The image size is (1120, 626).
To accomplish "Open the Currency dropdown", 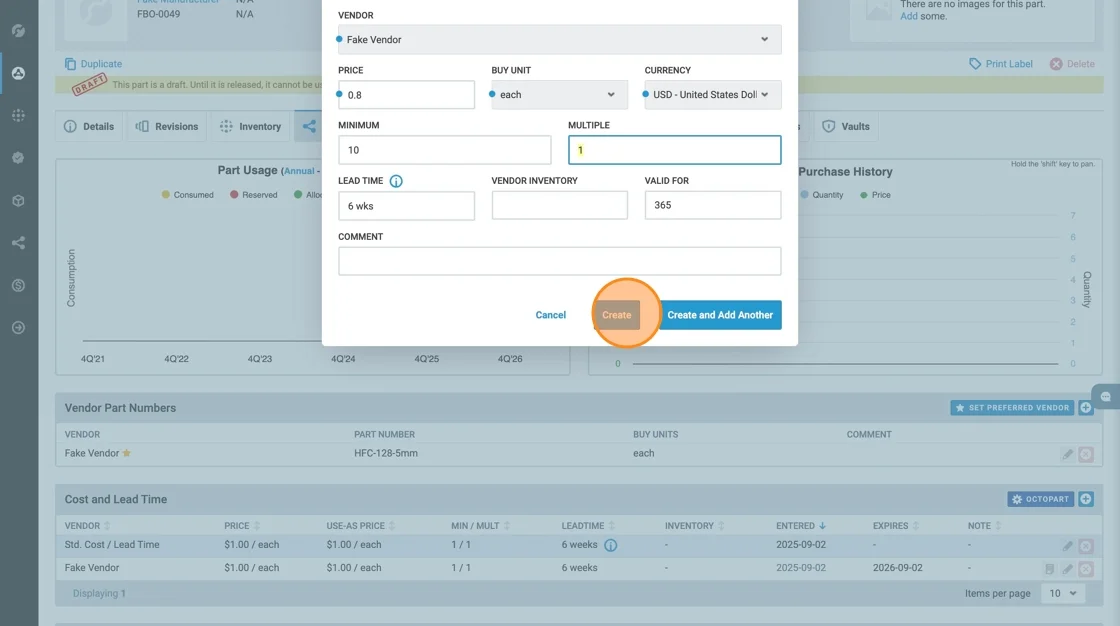I will click(712, 95).
